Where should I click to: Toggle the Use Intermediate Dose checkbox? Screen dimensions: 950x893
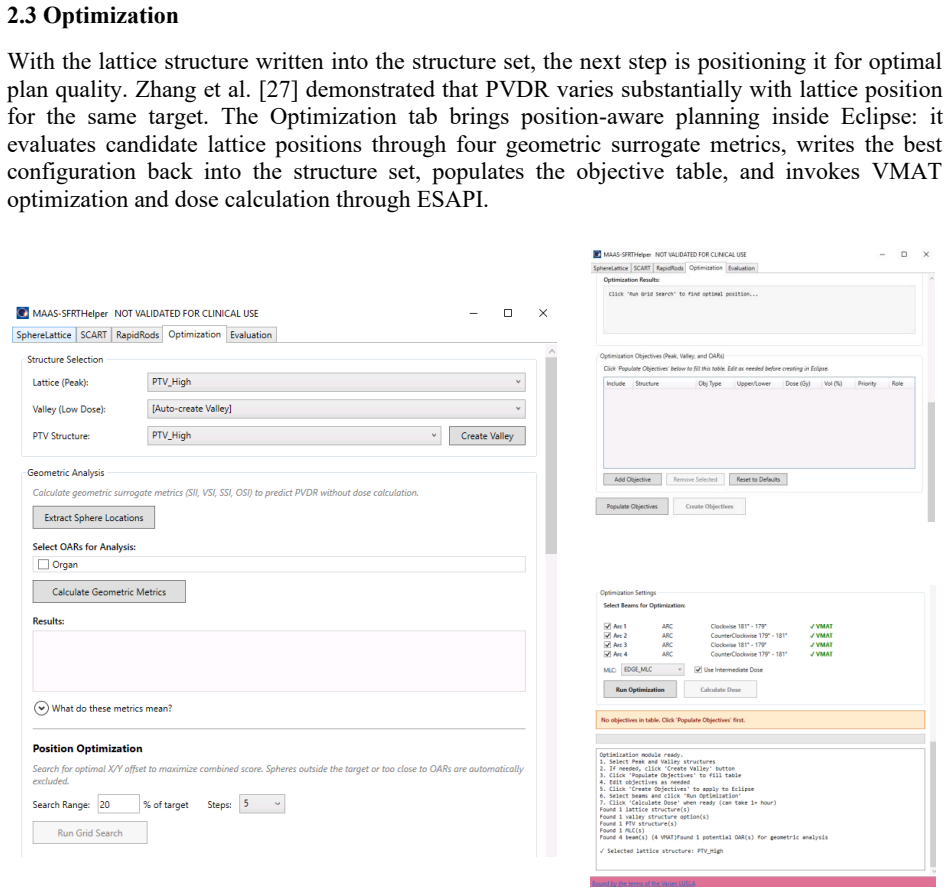(x=698, y=669)
